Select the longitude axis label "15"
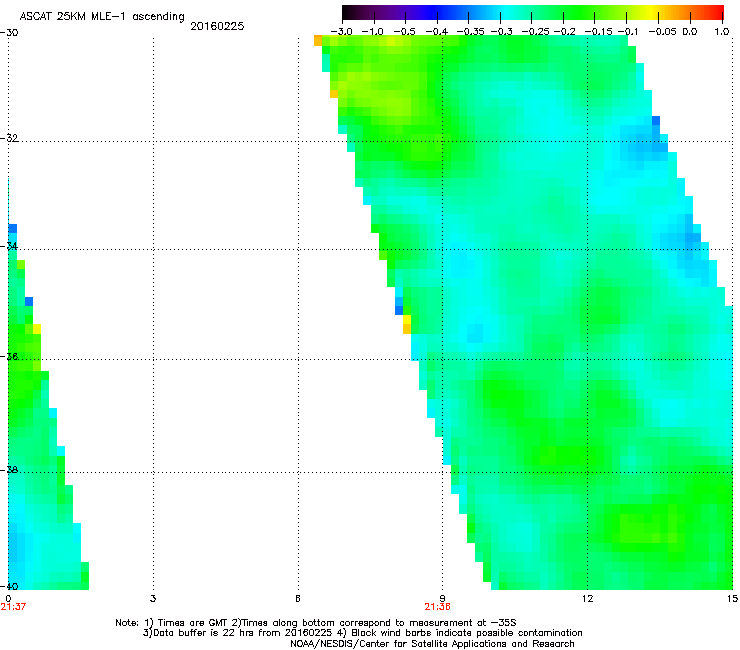Viewport: 740px width, 650px height. pyautogui.click(x=732, y=599)
